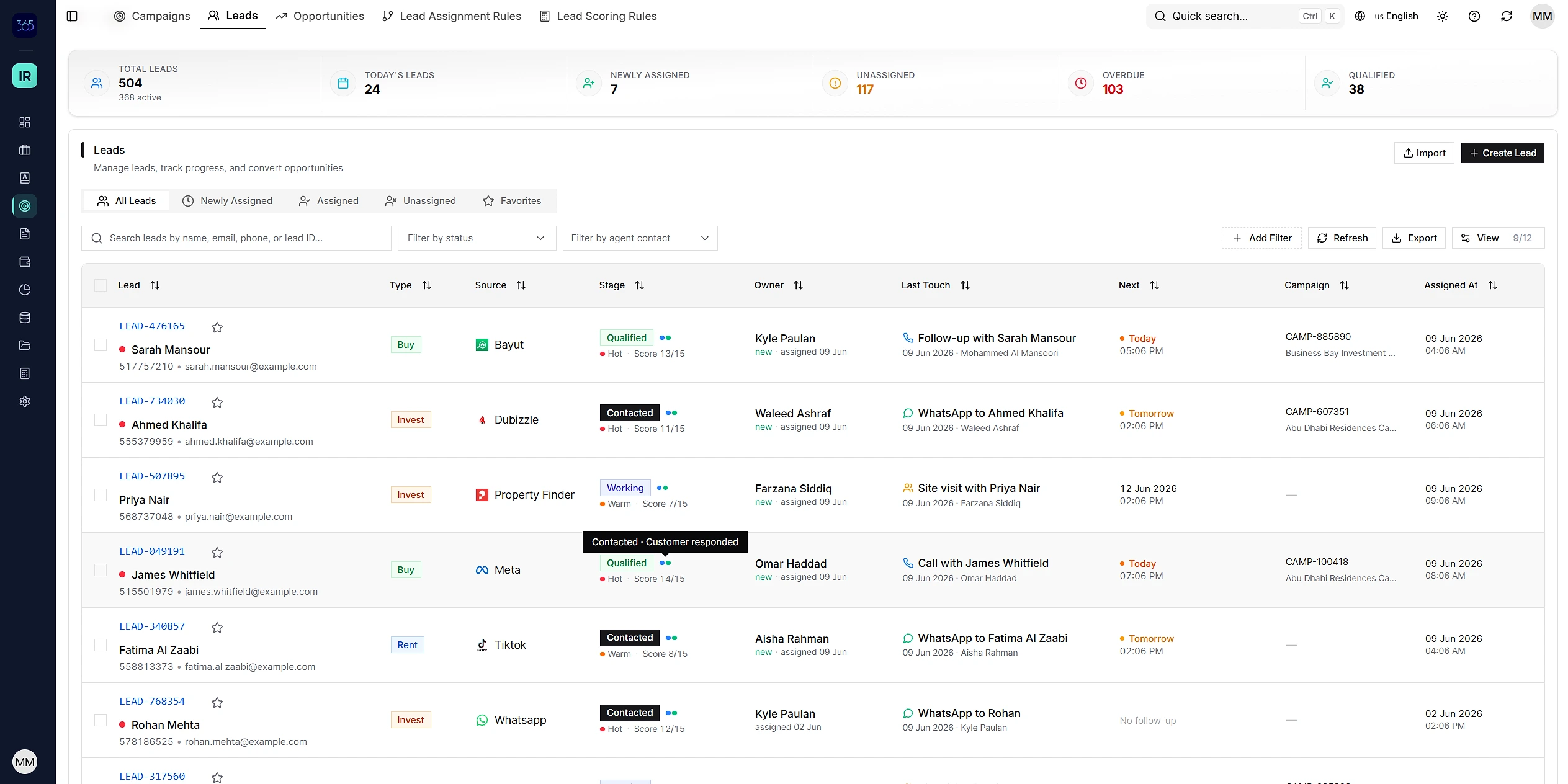Open the briefcase sidebar icon
The width and height of the screenshot is (1568, 784).
(x=25, y=150)
